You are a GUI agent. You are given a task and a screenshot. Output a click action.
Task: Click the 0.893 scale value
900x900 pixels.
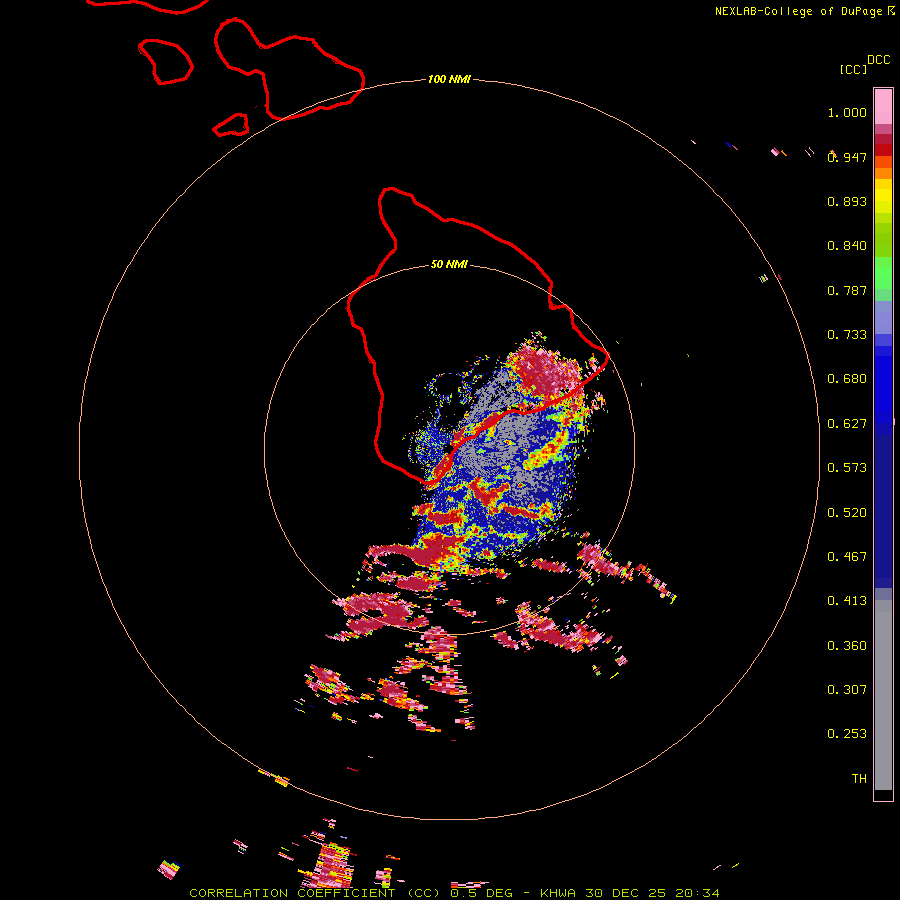[x=847, y=201]
